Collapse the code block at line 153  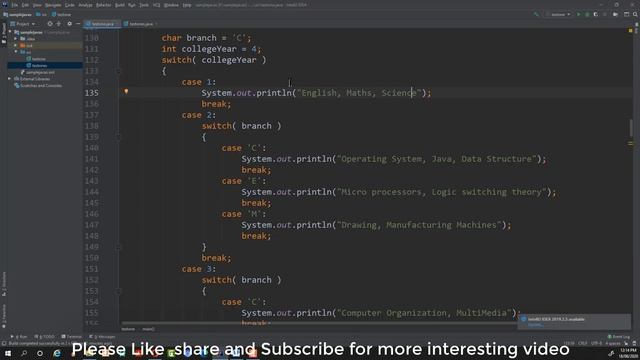(119, 291)
